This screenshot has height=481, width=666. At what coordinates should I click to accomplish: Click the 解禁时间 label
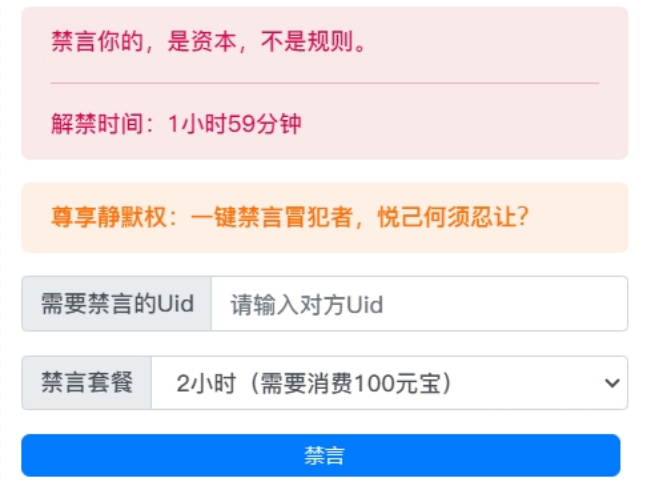(103, 124)
